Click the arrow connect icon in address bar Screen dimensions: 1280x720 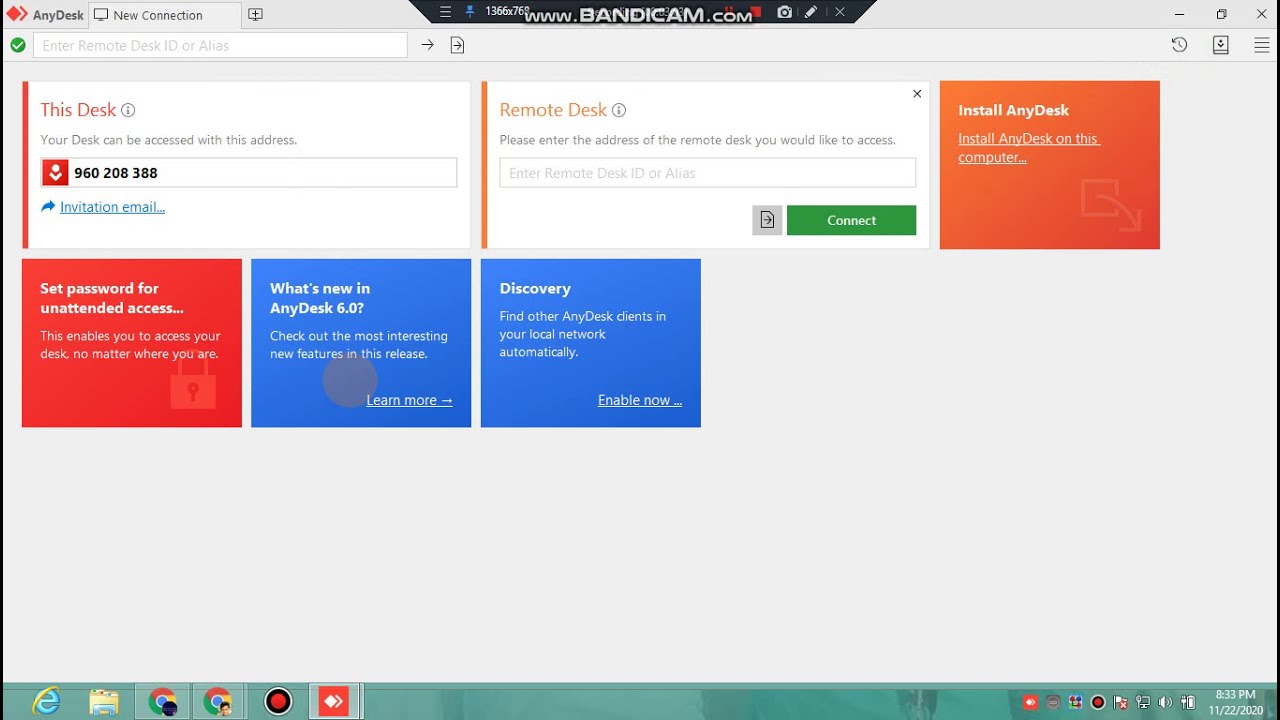pos(428,45)
